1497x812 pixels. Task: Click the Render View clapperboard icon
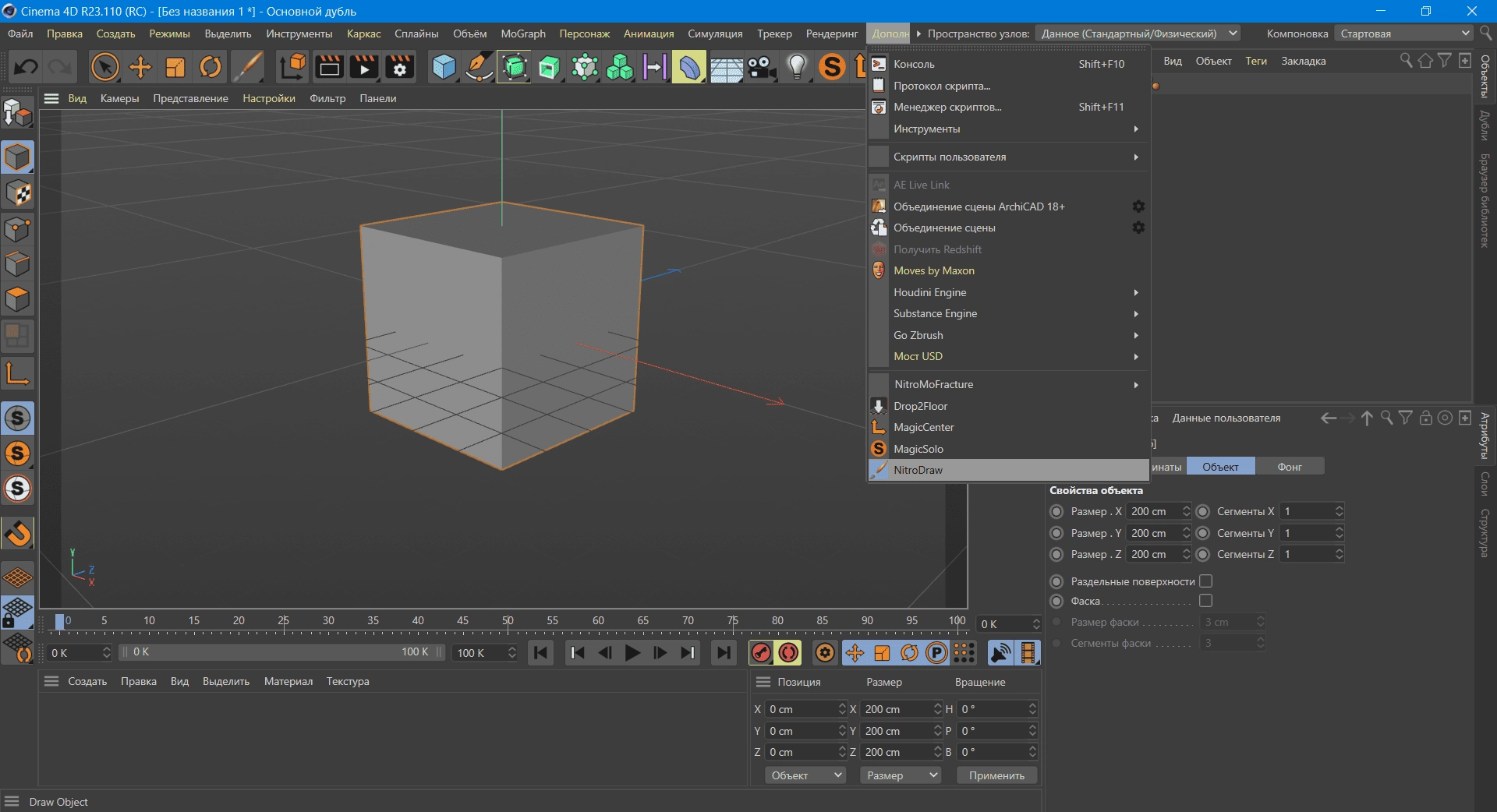[x=329, y=67]
